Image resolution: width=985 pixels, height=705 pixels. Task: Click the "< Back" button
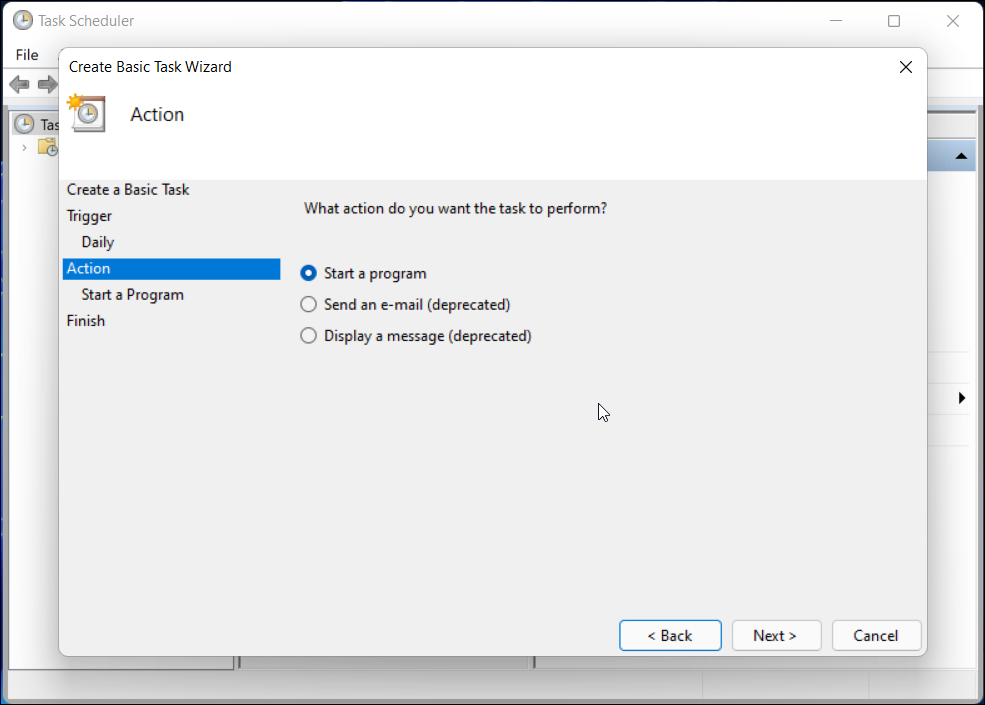[x=670, y=635]
